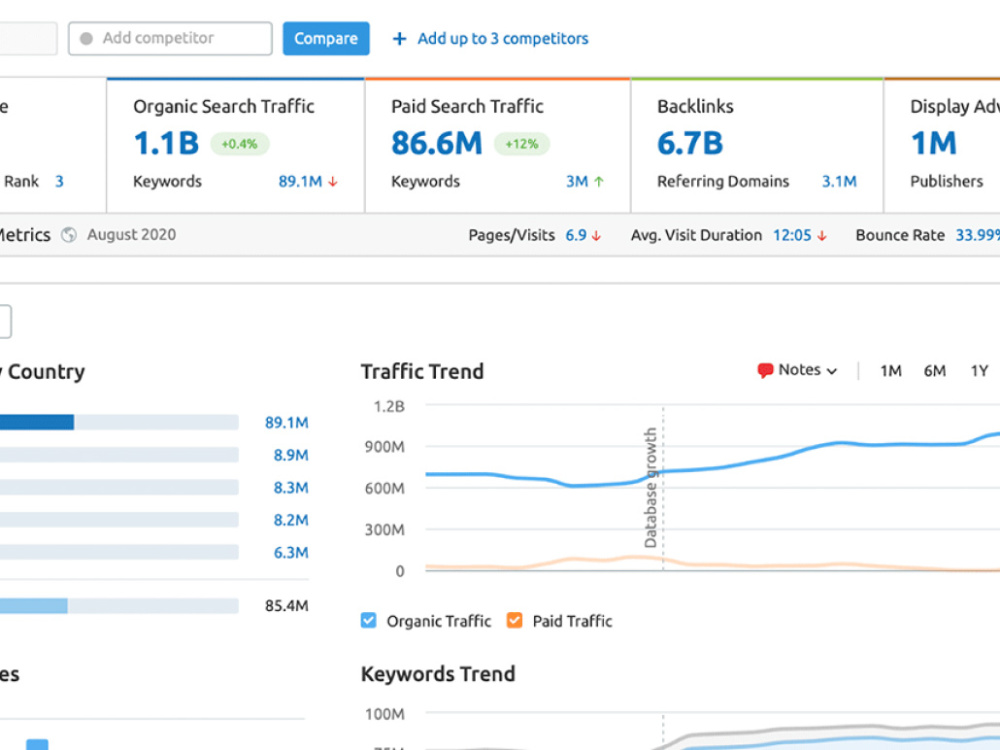Click the plus icon before Add competitors
The image size is (1000, 750).
tap(399, 39)
